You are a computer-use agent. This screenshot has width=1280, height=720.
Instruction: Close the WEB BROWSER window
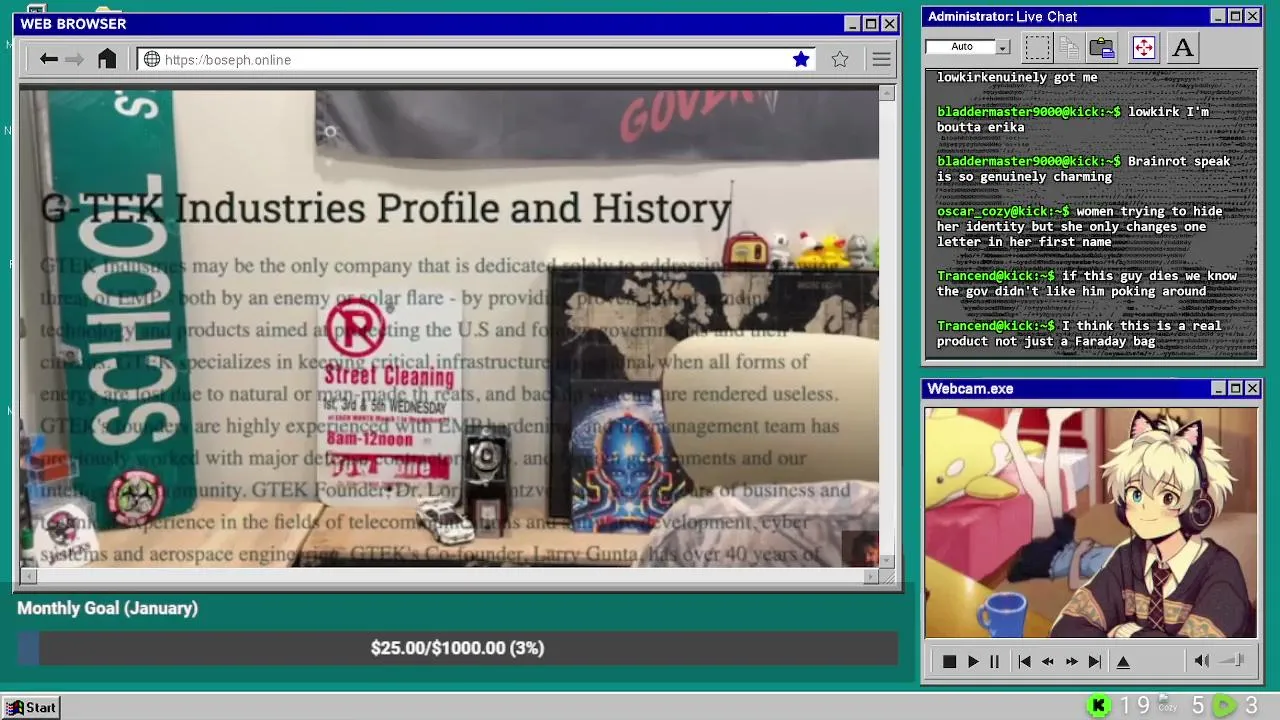(889, 24)
